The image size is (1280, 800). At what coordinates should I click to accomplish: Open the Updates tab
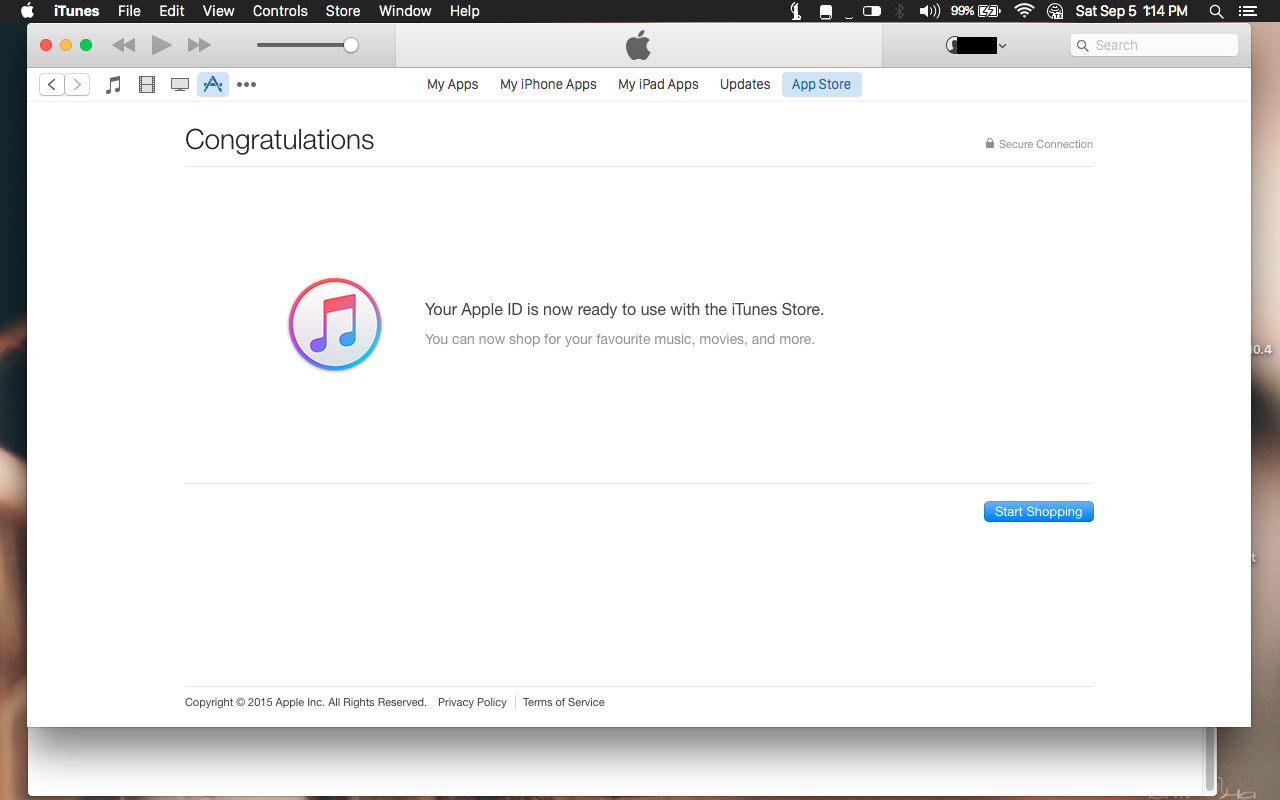tap(745, 85)
